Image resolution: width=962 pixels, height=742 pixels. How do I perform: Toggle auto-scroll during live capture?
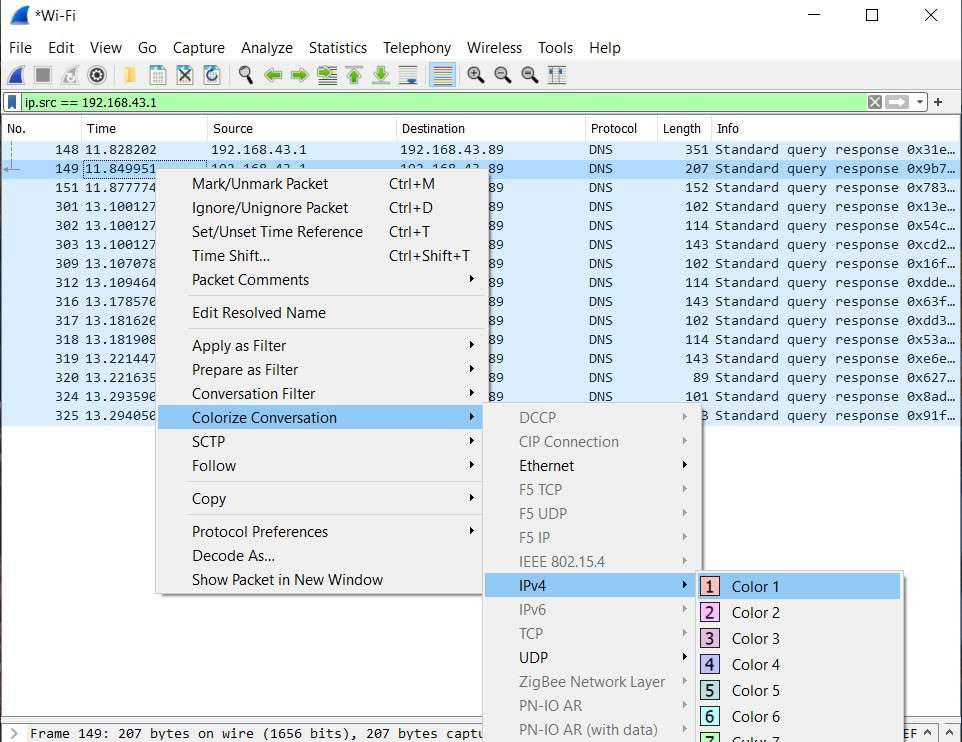pyautogui.click(x=407, y=75)
